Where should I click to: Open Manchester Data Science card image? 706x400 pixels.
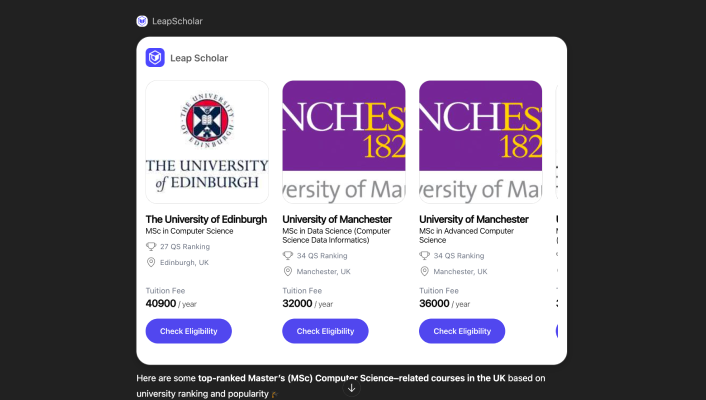[344, 142]
